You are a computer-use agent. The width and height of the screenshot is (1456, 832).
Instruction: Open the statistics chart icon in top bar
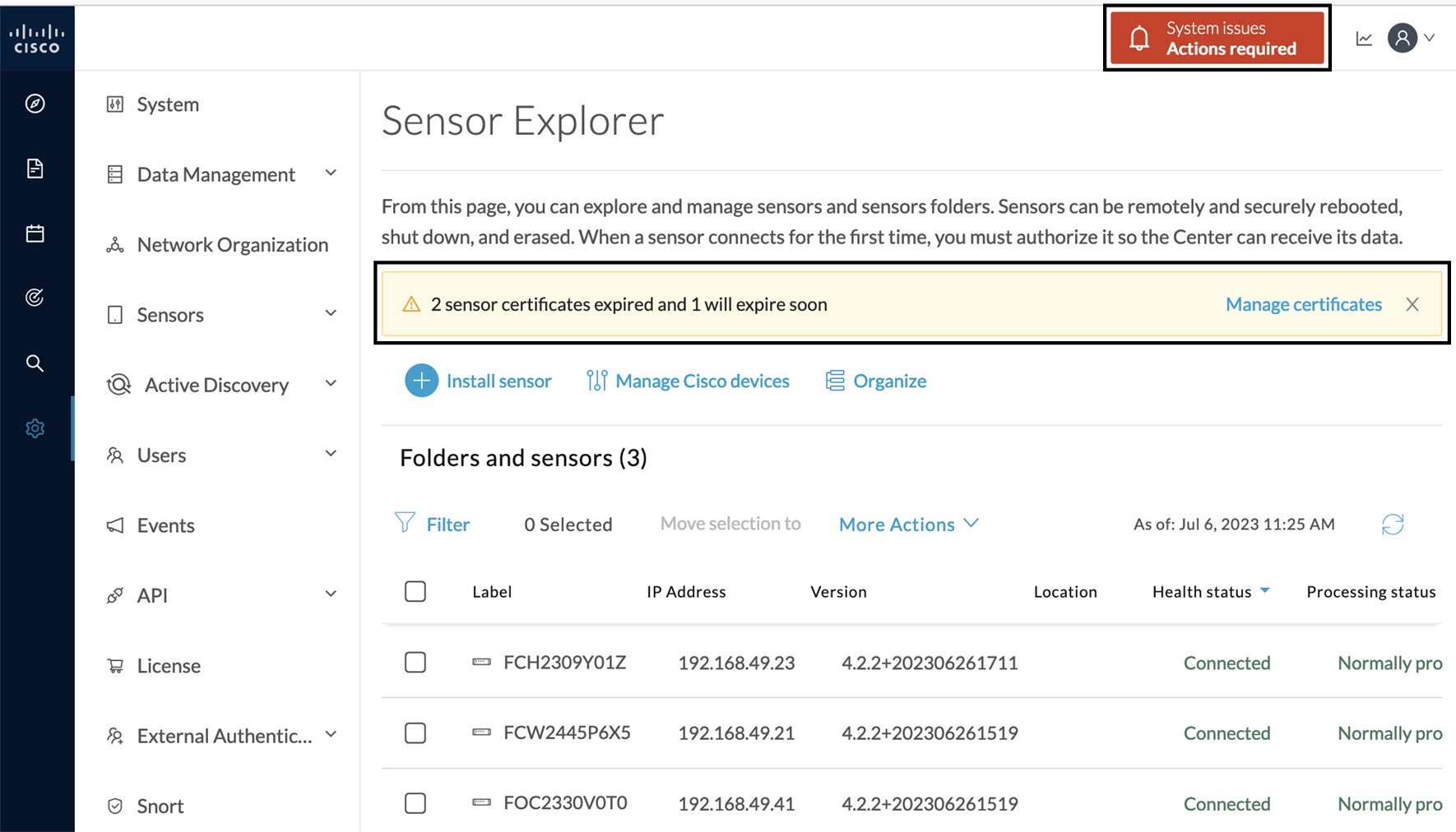[x=1364, y=38]
